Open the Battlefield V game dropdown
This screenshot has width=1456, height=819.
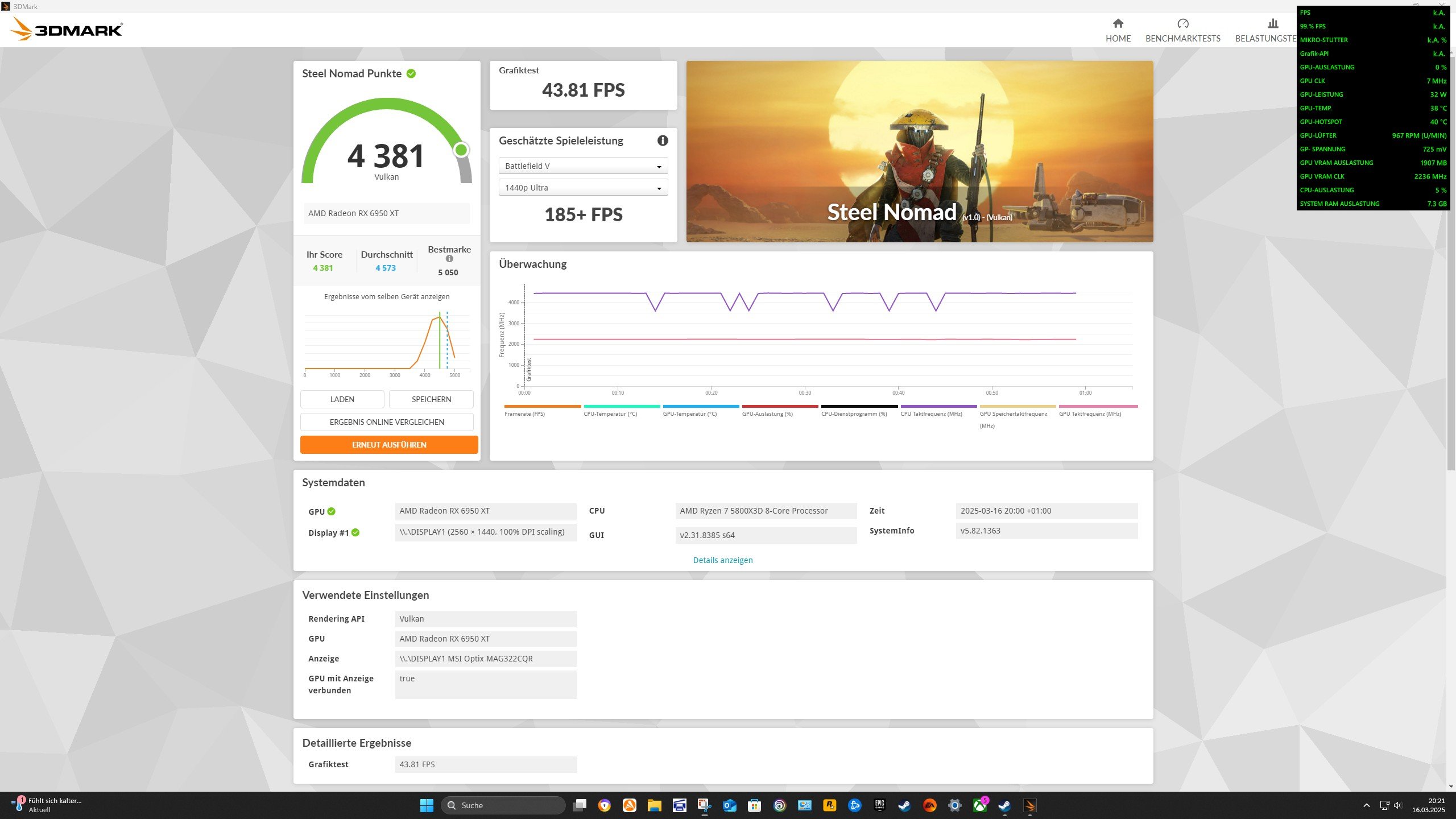click(x=583, y=166)
